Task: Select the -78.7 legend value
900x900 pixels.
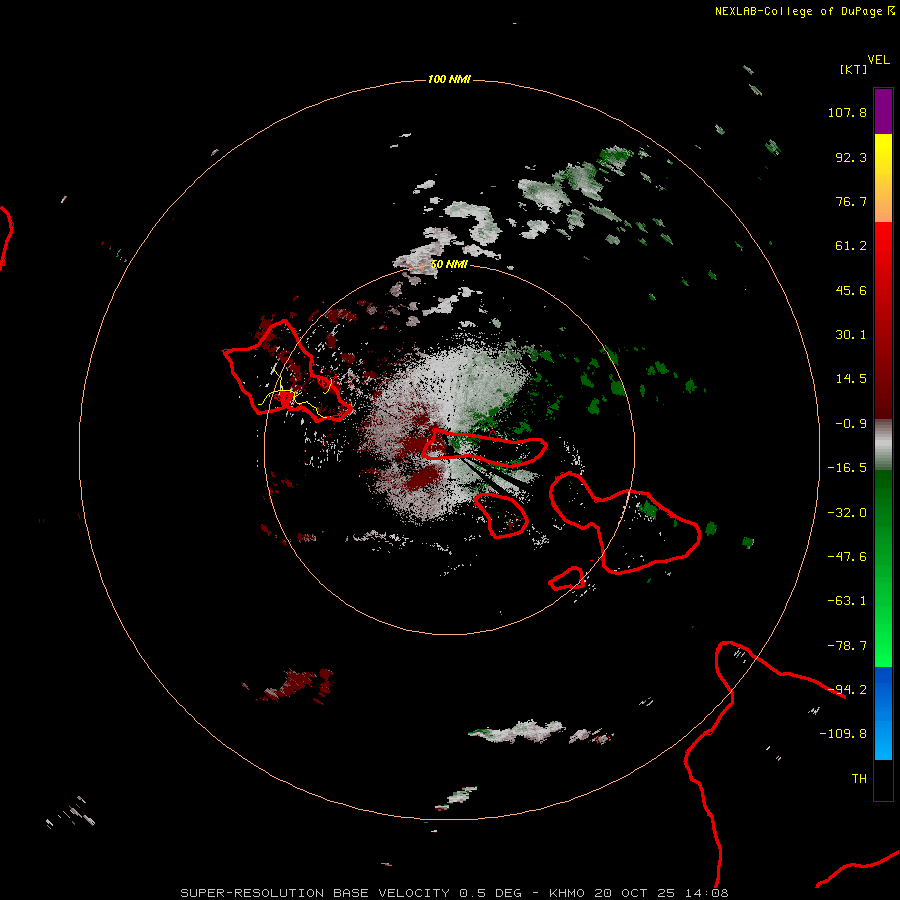Action: coord(847,646)
